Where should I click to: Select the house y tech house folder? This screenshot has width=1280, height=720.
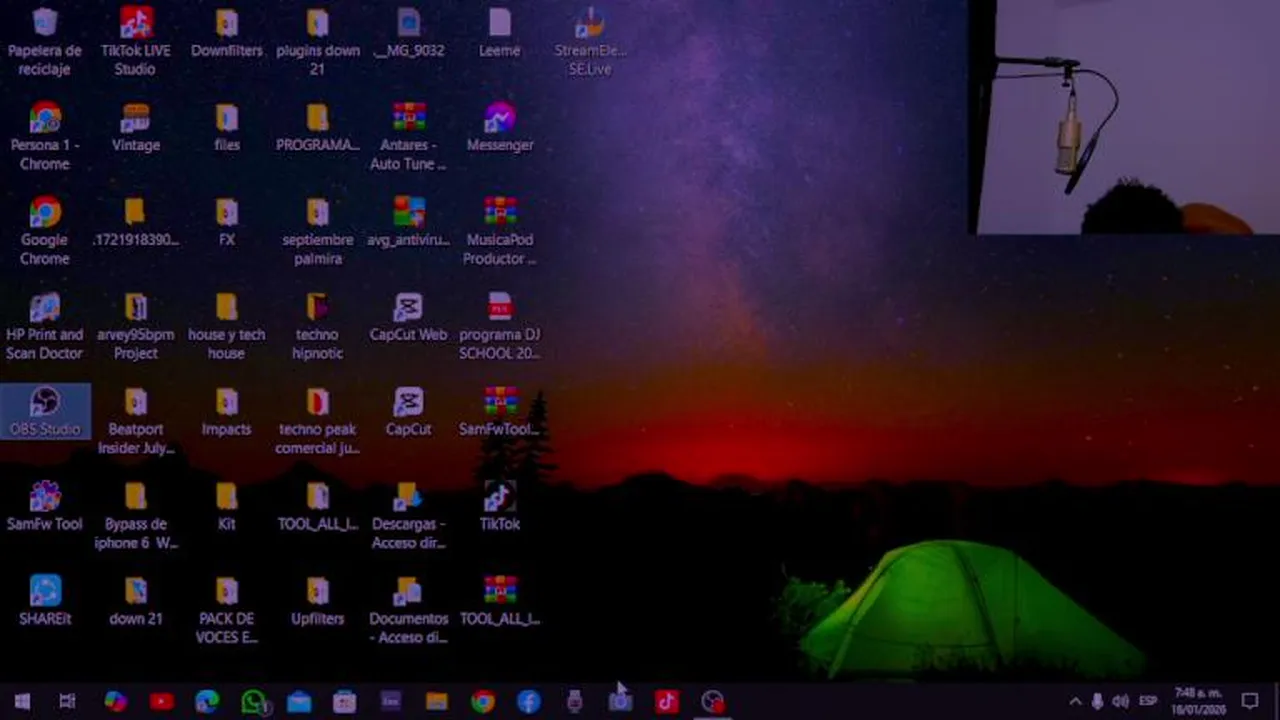[x=227, y=326]
